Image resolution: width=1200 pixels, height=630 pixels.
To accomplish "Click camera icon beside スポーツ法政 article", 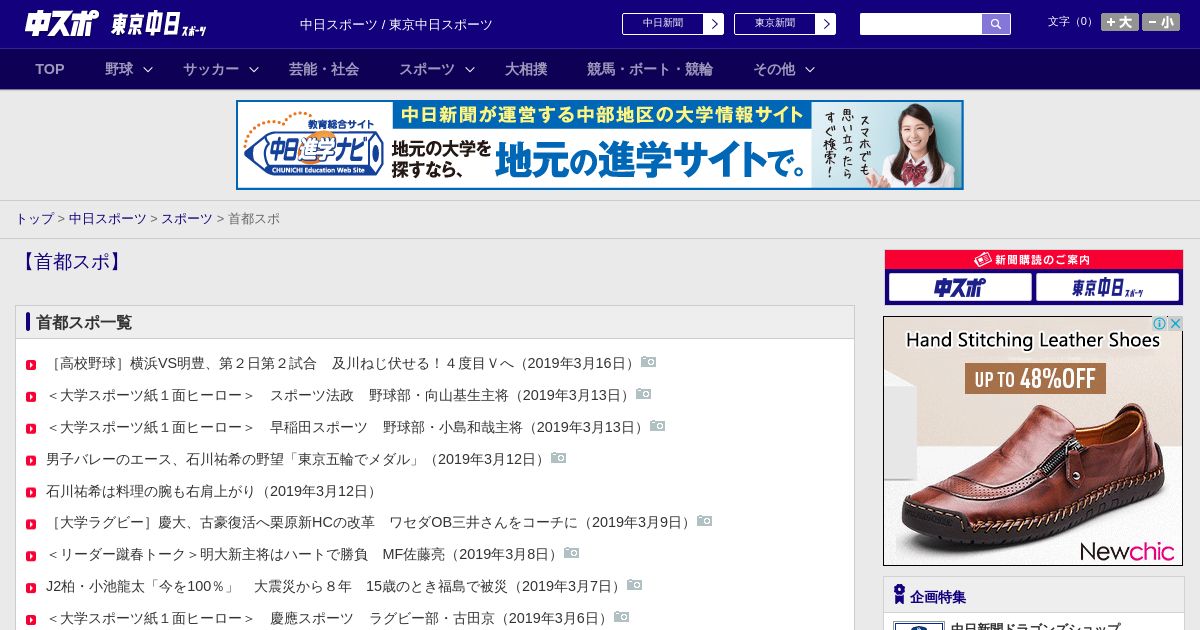I will (x=644, y=394).
